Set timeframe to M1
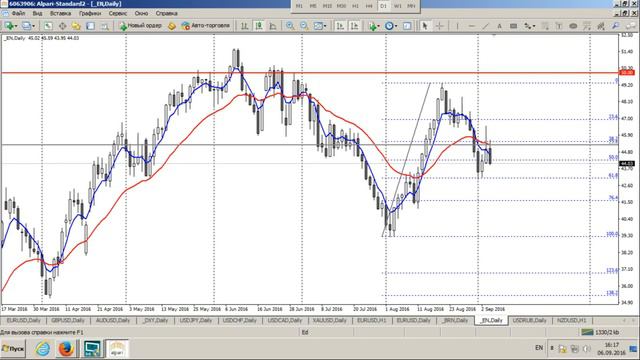 click(299, 6)
